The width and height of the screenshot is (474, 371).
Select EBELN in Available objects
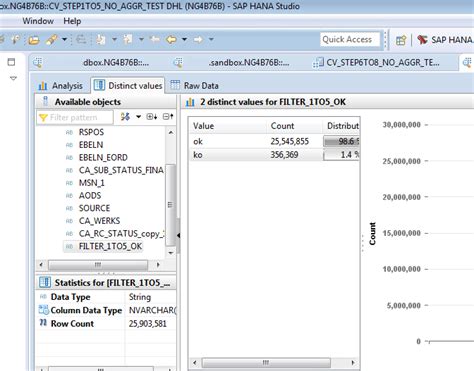click(91, 145)
